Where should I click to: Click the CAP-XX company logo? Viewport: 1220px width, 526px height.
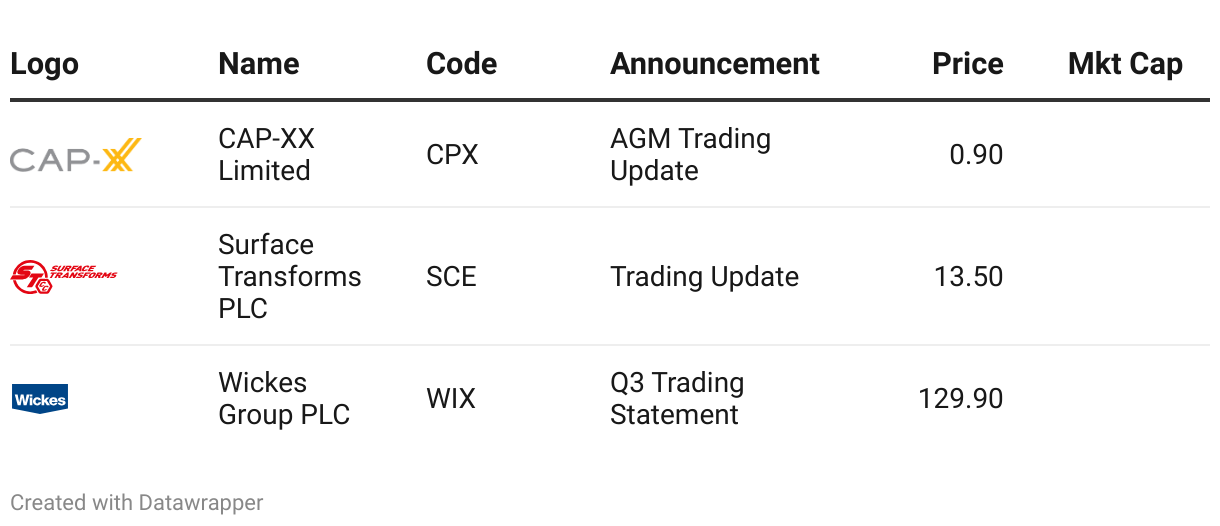76,155
